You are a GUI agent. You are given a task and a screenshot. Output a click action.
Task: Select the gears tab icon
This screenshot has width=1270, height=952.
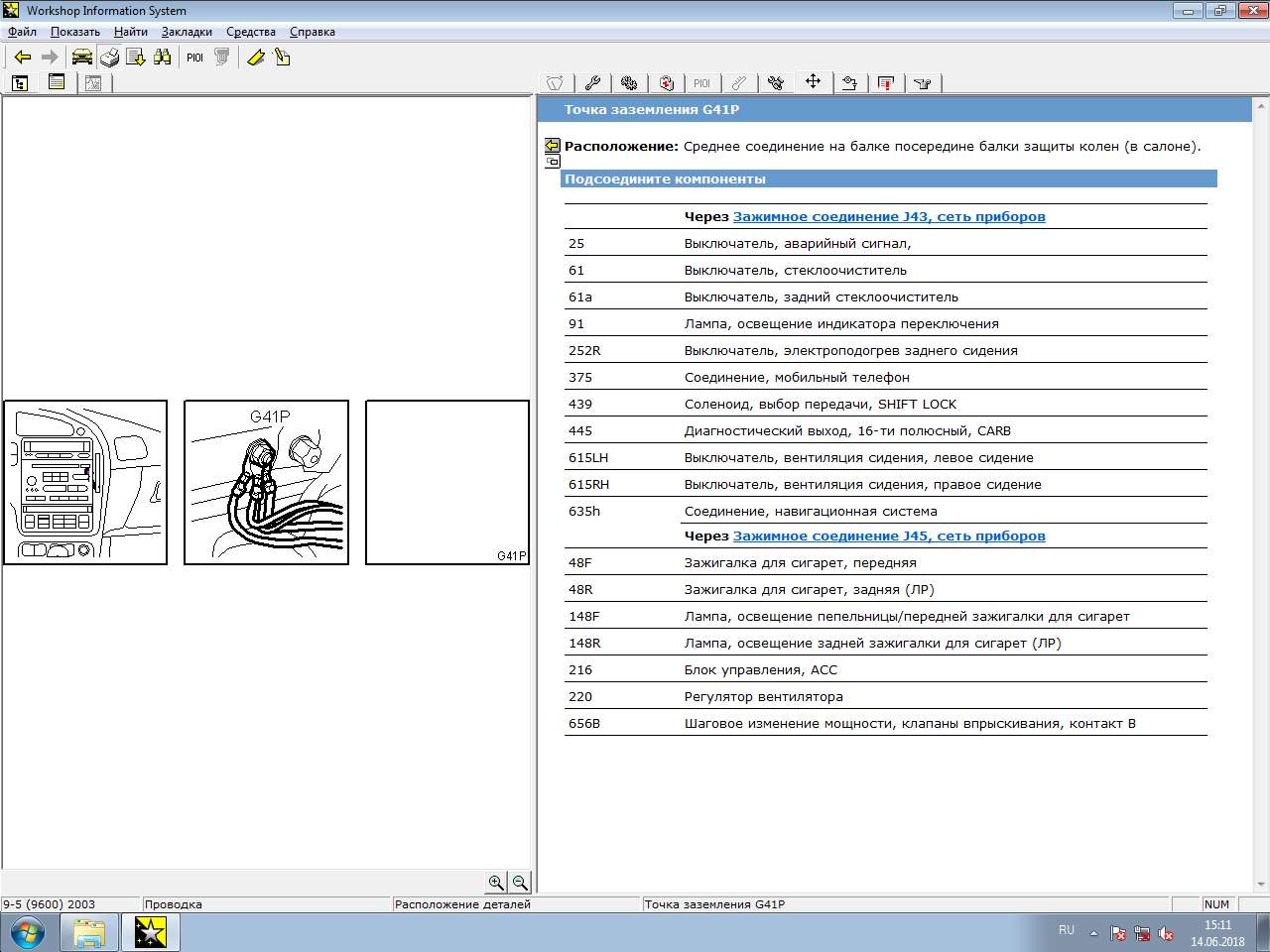click(x=629, y=83)
